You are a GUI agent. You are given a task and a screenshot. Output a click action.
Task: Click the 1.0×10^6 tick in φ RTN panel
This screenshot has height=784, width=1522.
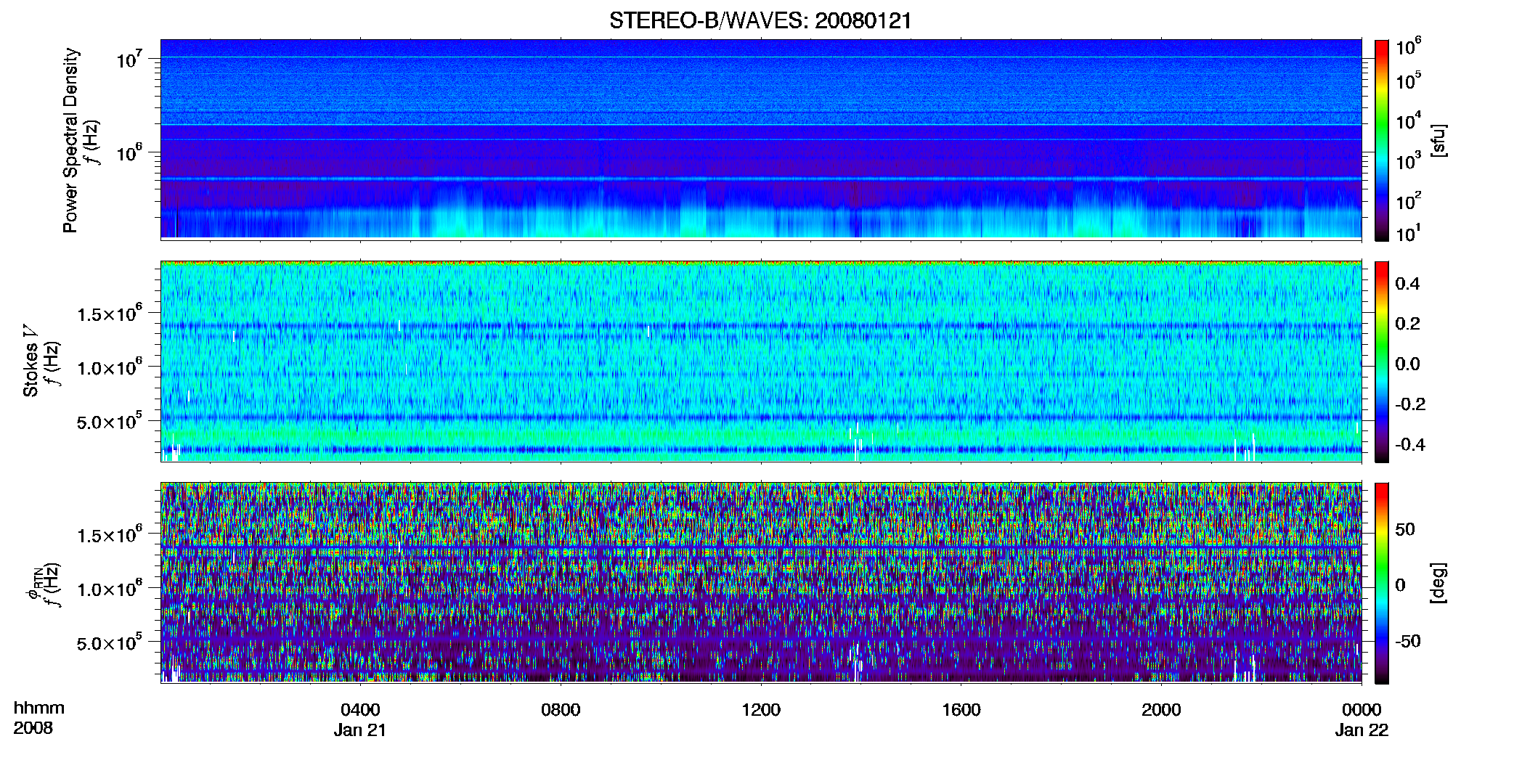tap(109, 588)
